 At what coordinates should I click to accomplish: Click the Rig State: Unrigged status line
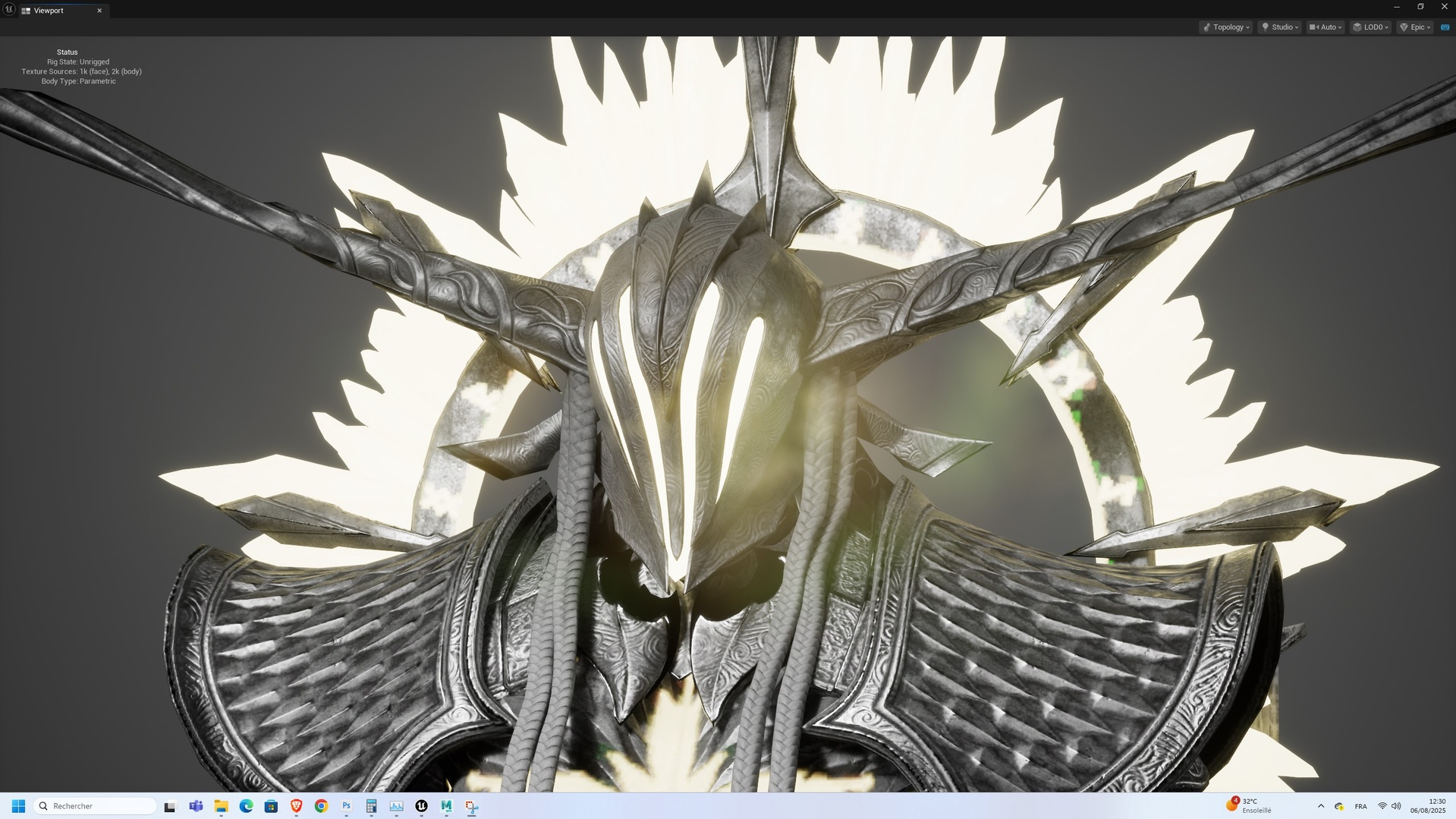[78, 62]
